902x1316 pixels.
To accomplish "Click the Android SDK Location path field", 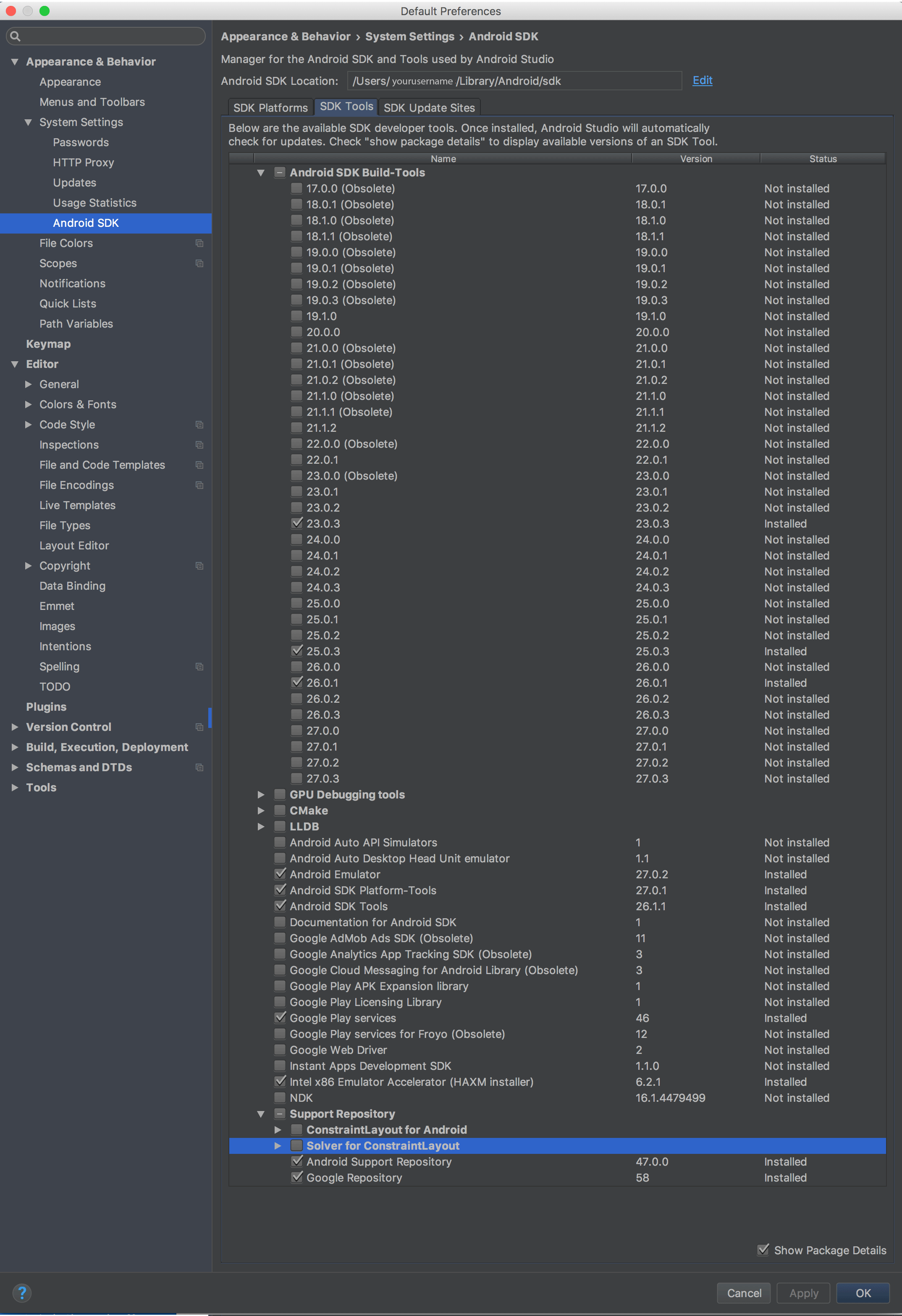I will tap(514, 81).
